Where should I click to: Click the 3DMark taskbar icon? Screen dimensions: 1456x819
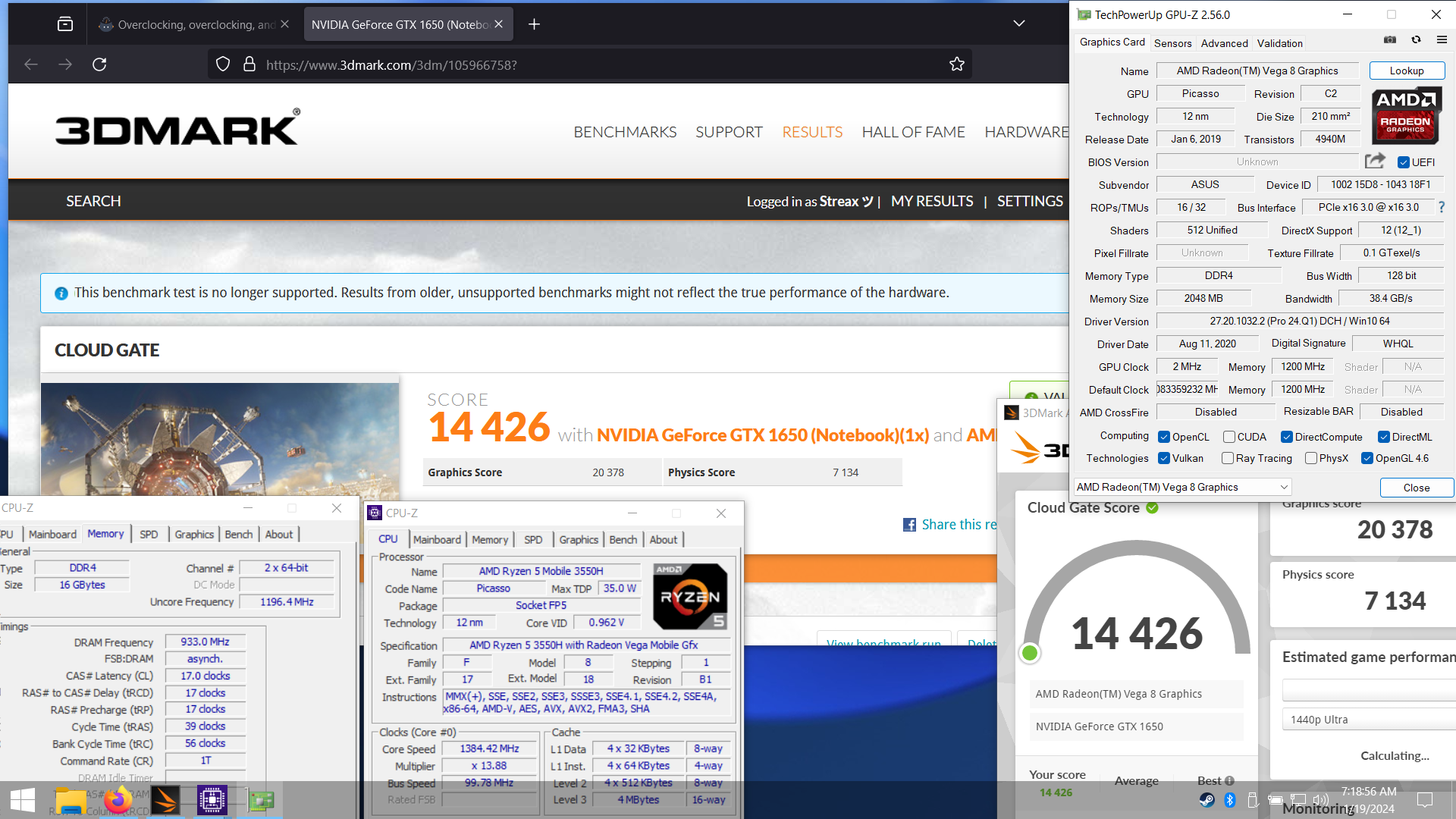pyautogui.click(x=165, y=800)
